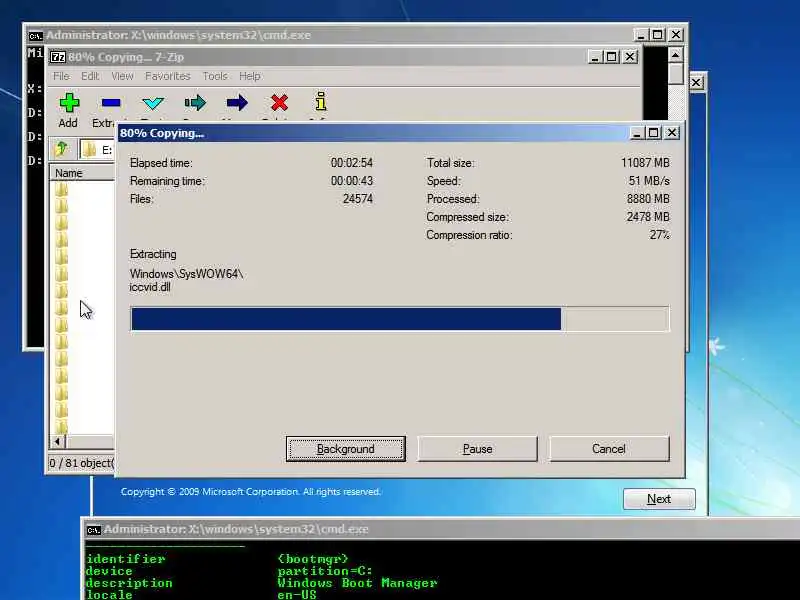The image size is (800, 600).
Task: Click Next in the Windows setup window
Action: point(659,499)
